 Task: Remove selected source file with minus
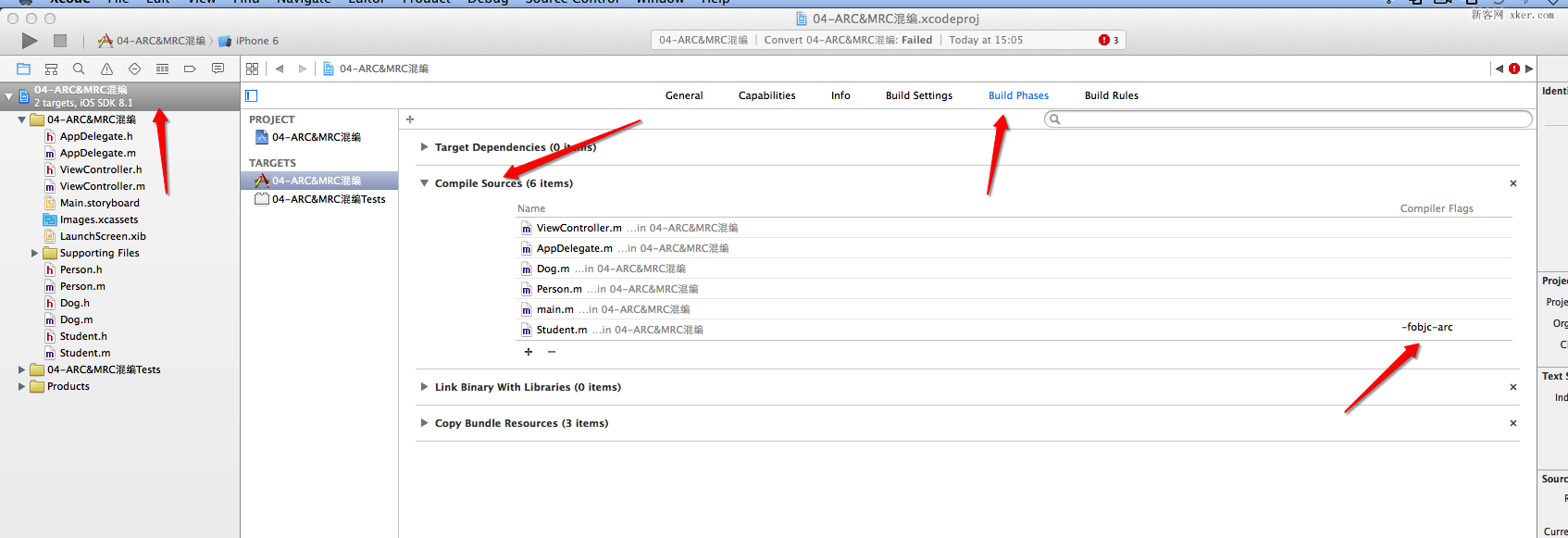pos(552,352)
